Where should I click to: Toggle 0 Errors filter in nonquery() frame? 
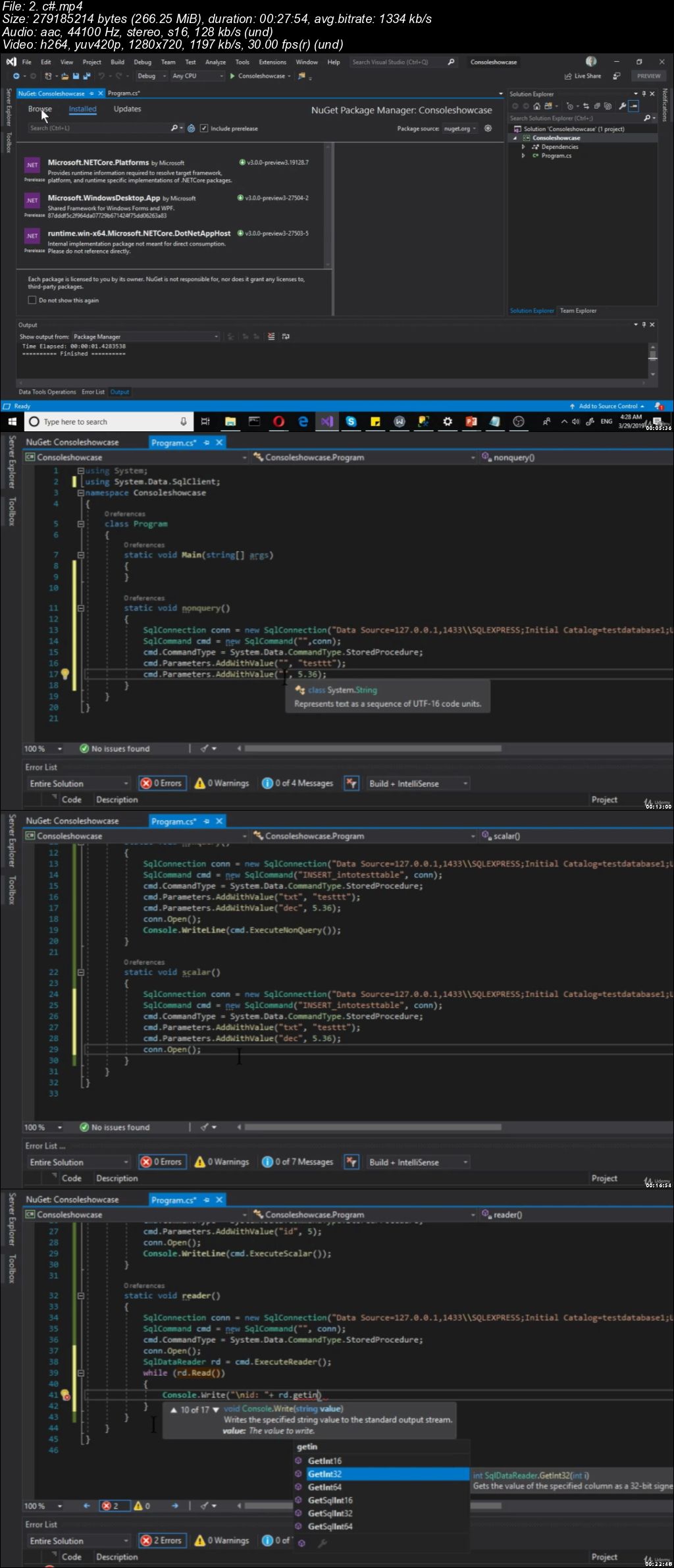pos(162,783)
